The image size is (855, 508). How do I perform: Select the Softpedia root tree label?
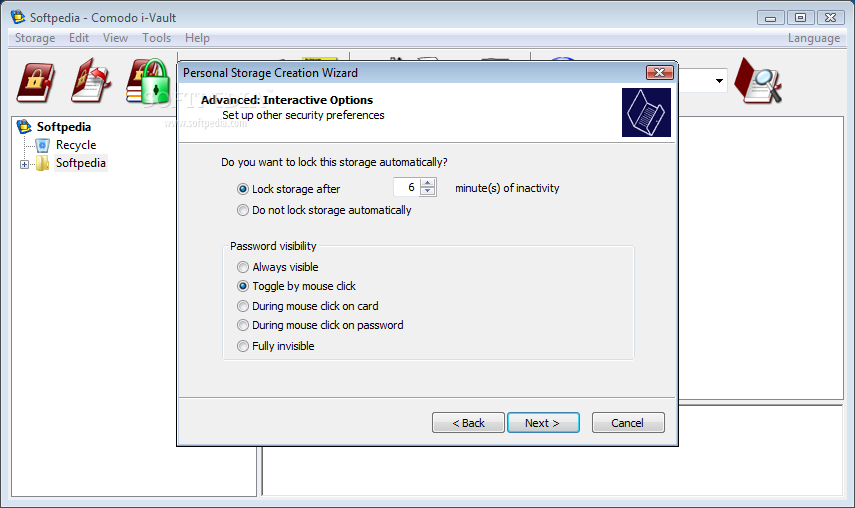(64, 127)
